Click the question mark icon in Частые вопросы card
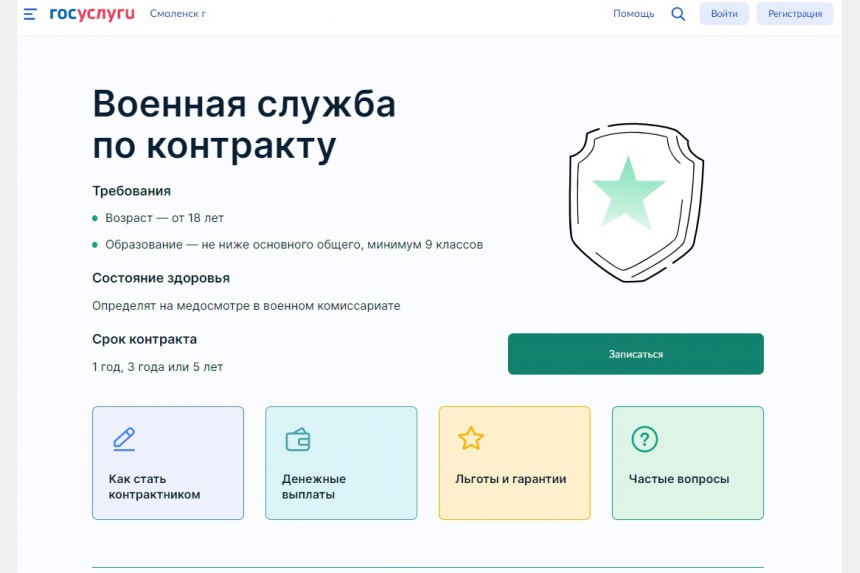Image resolution: width=860 pixels, height=573 pixels. (x=644, y=439)
